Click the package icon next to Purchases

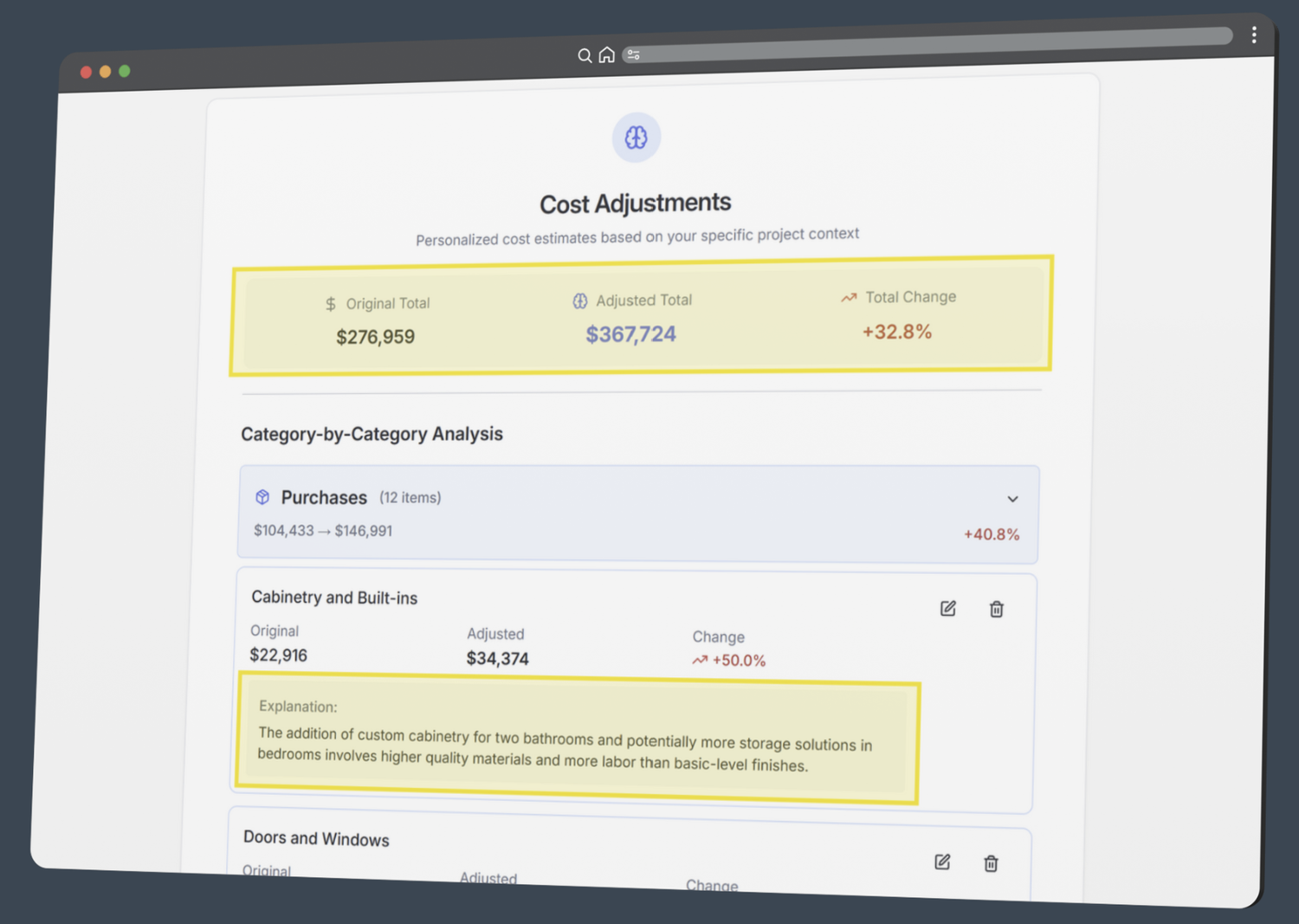tap(262, 496)
